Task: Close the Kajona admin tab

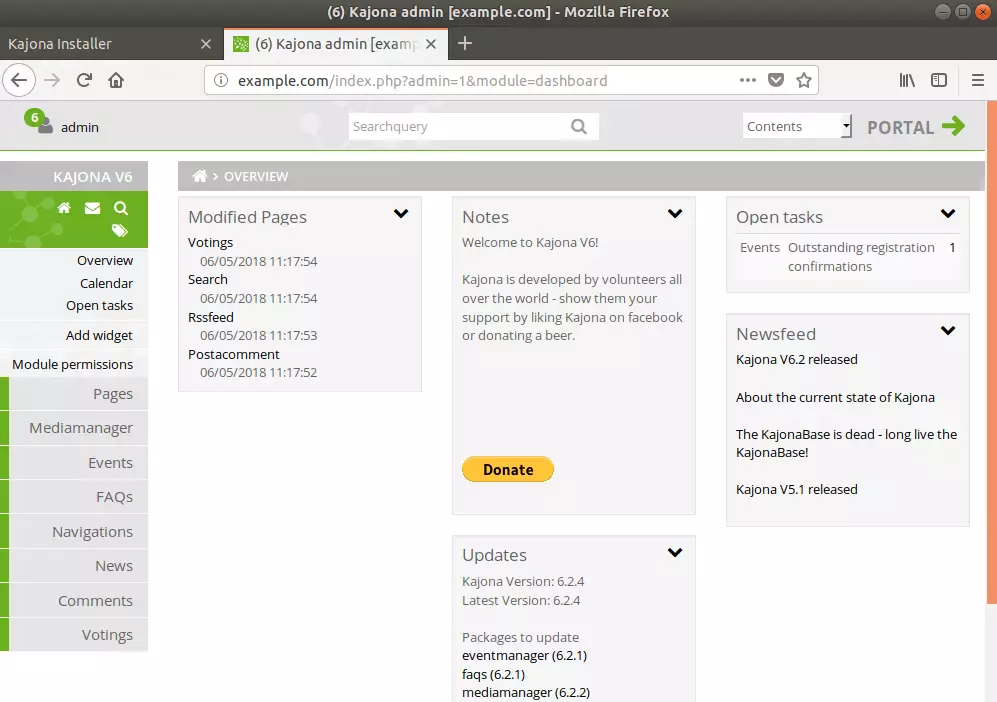Action: 430,44
